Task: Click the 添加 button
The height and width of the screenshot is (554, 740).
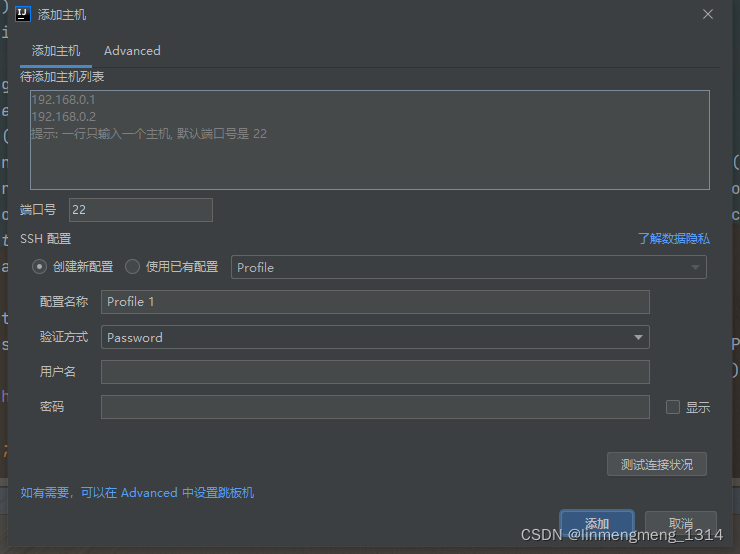Action: 597,523
